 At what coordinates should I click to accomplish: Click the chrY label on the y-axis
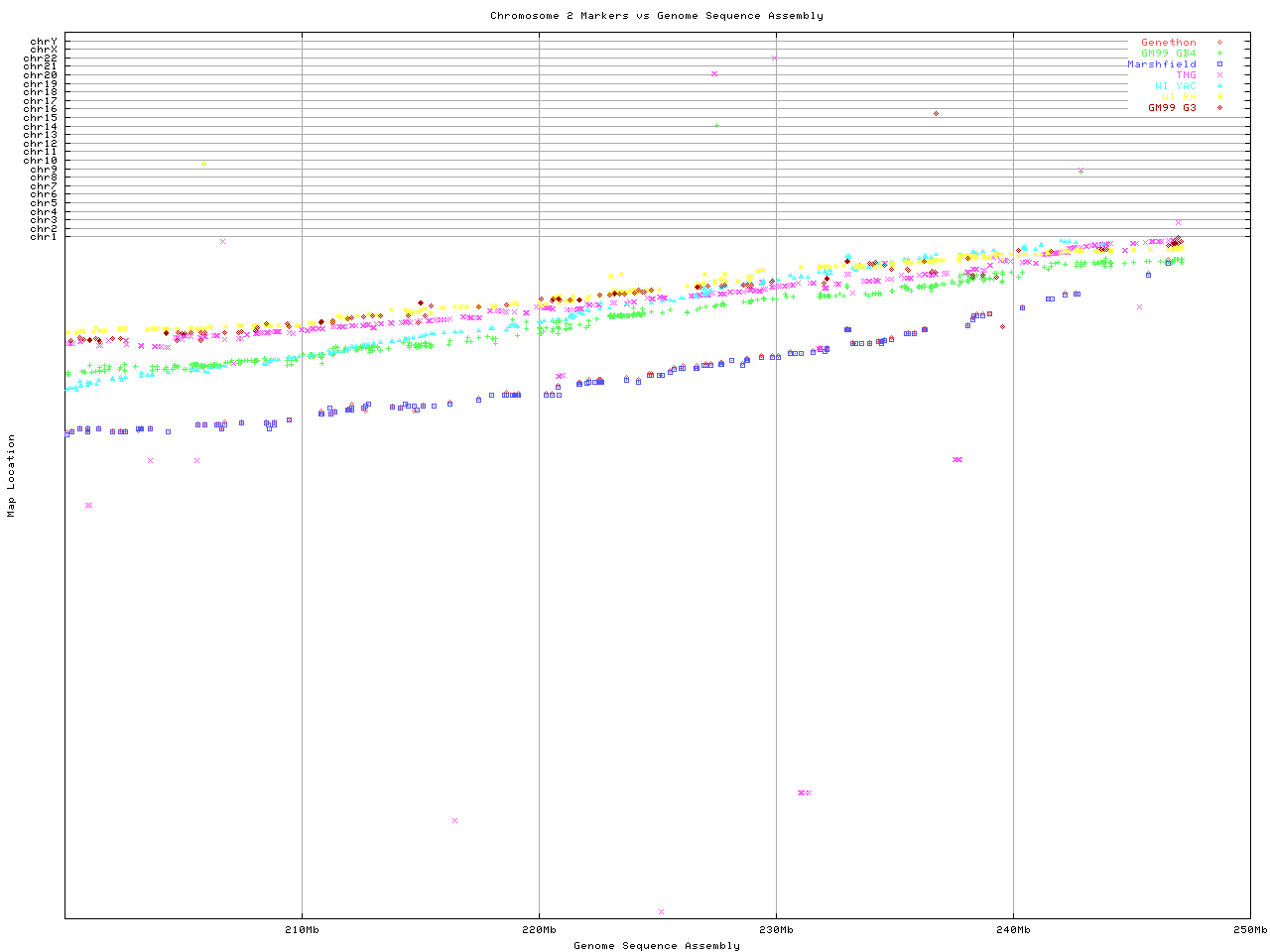point(44,42)
